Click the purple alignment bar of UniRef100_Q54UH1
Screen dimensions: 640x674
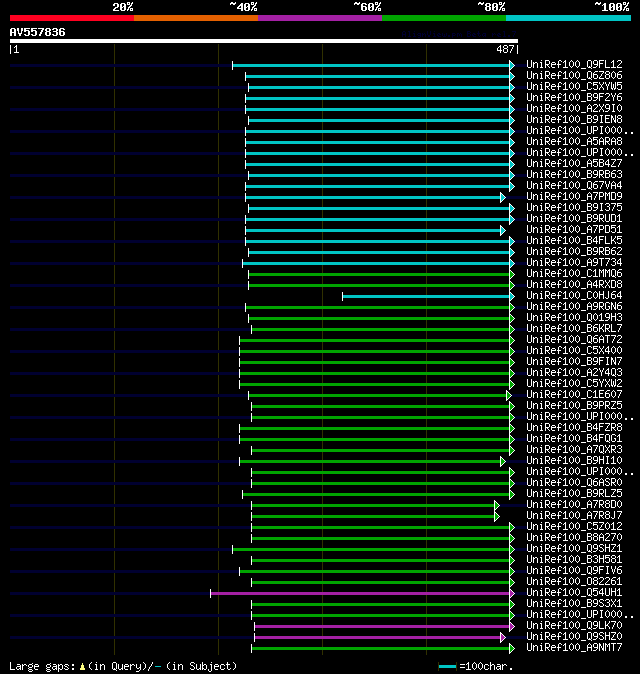[360, 594]
